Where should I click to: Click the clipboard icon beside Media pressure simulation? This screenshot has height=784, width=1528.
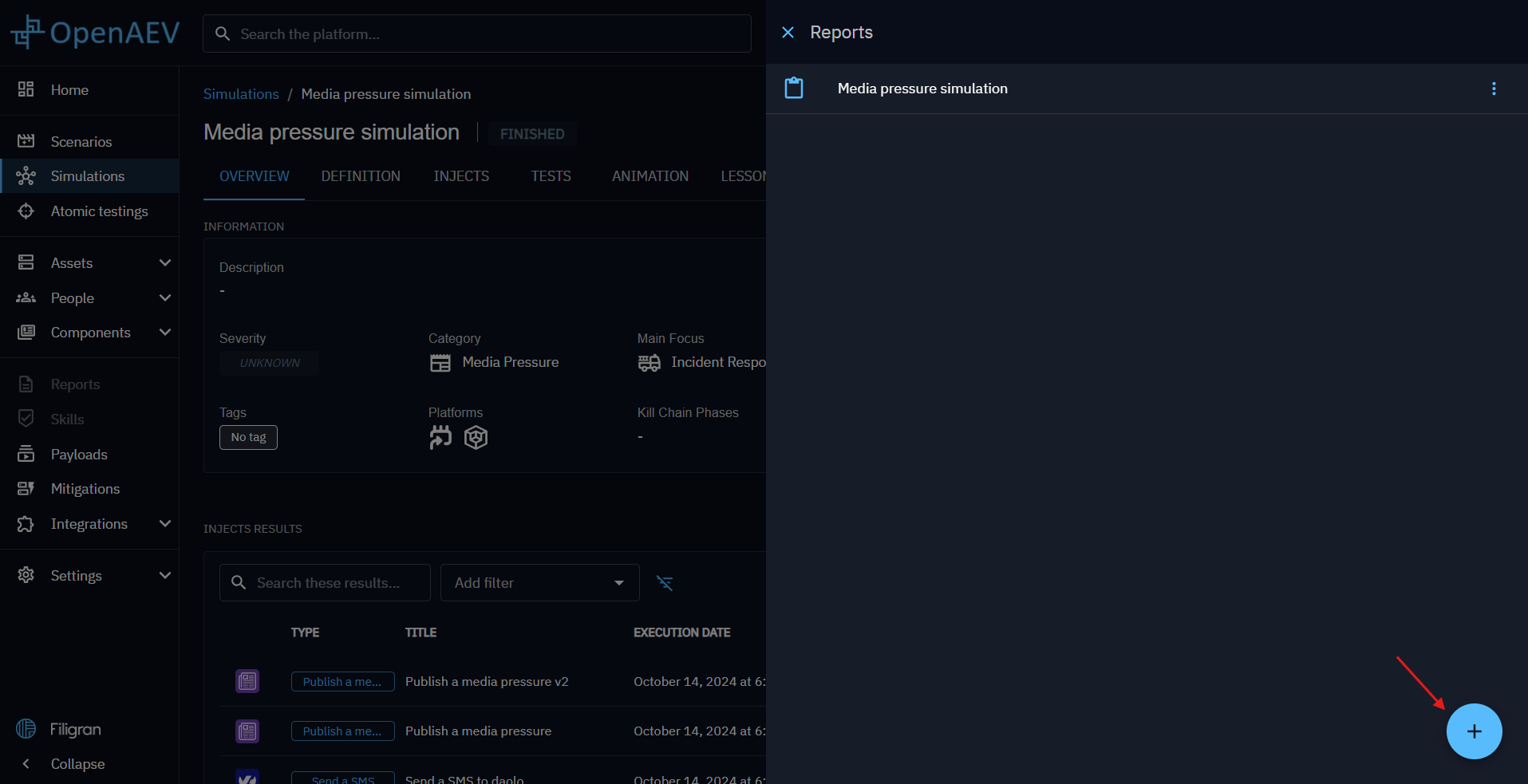[x=794, y=88]
